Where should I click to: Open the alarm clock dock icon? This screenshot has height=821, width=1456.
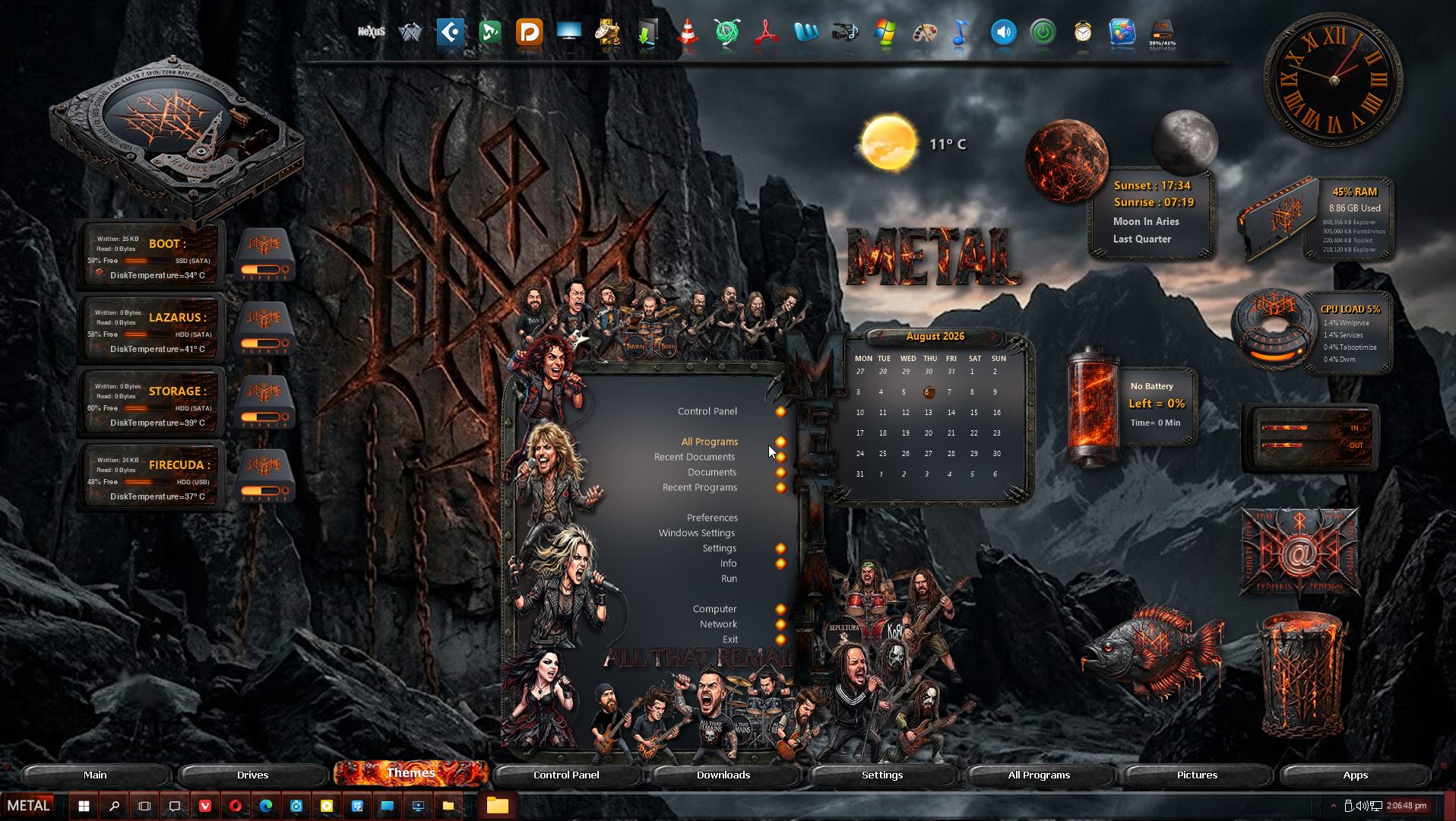[x=1083, y=33]
